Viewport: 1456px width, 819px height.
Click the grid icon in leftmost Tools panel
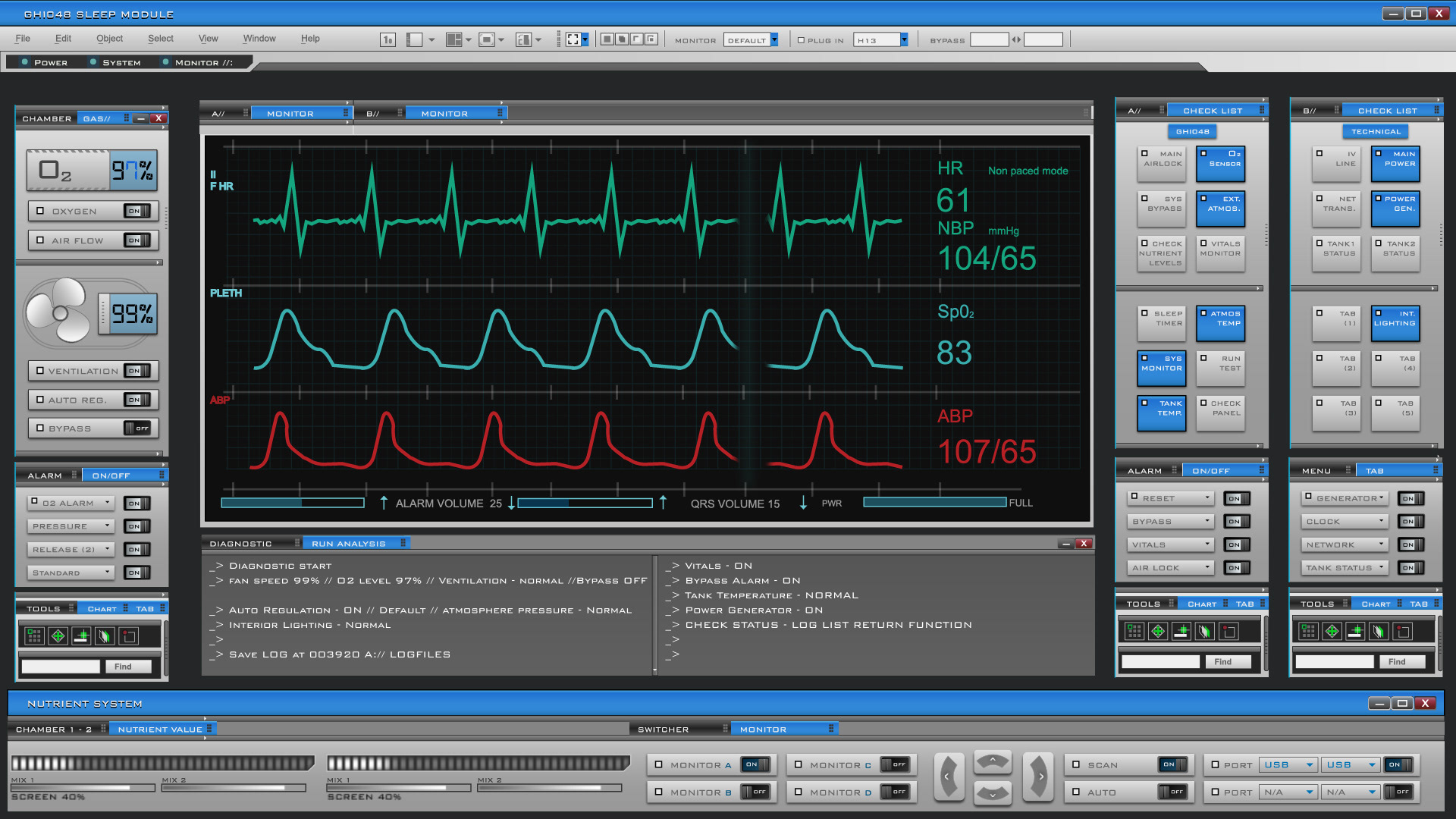[34, 635]
